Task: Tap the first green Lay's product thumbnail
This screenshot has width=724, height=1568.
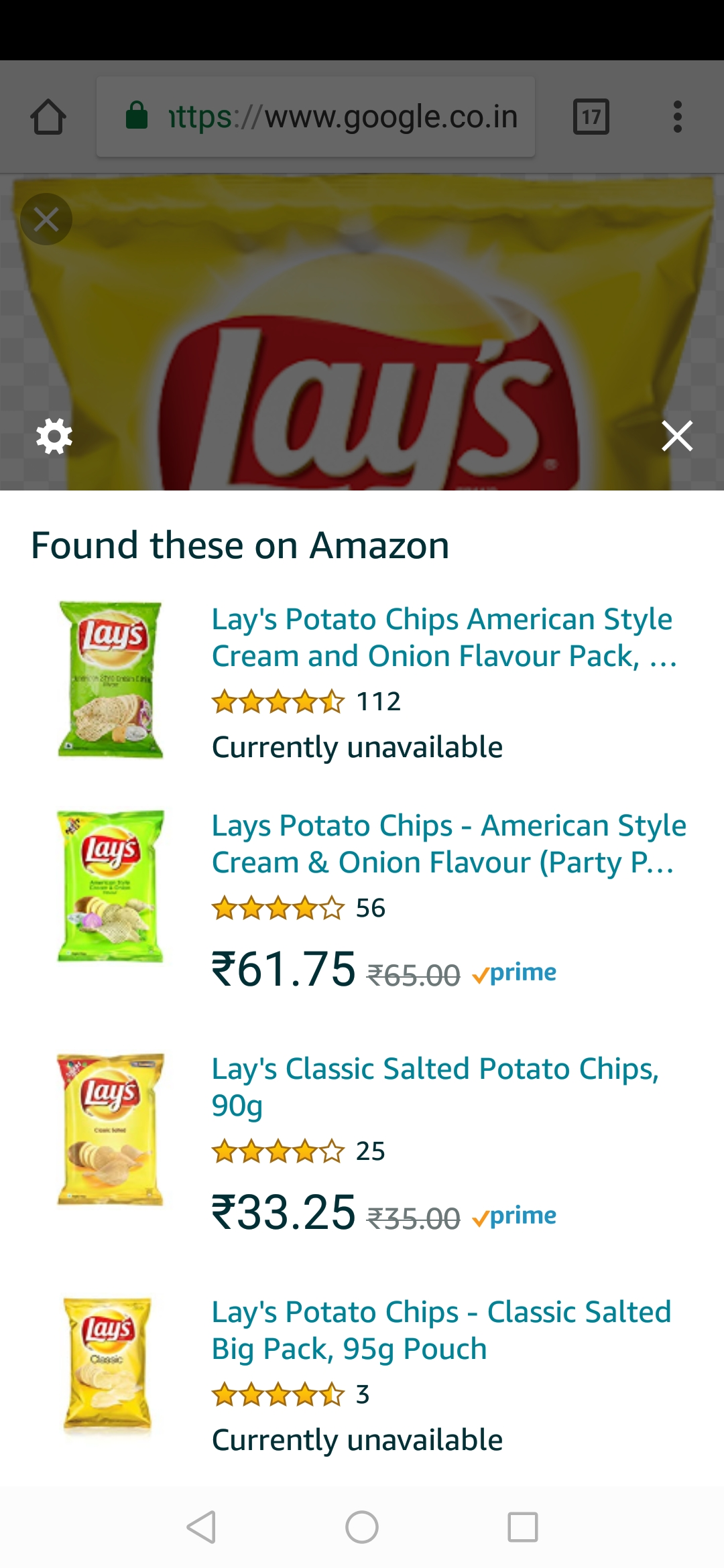Action: coord(111,679)
